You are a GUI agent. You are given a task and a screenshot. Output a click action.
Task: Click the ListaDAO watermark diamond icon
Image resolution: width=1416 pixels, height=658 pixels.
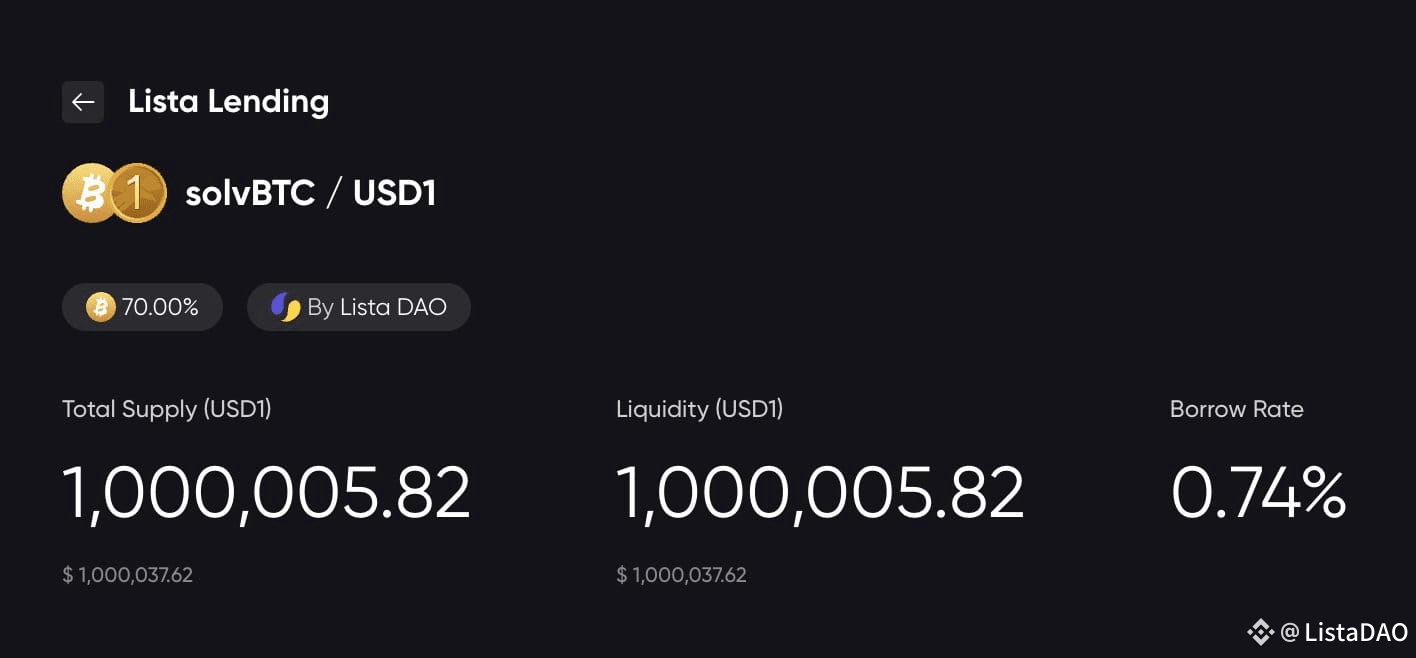coord(1259,631)
